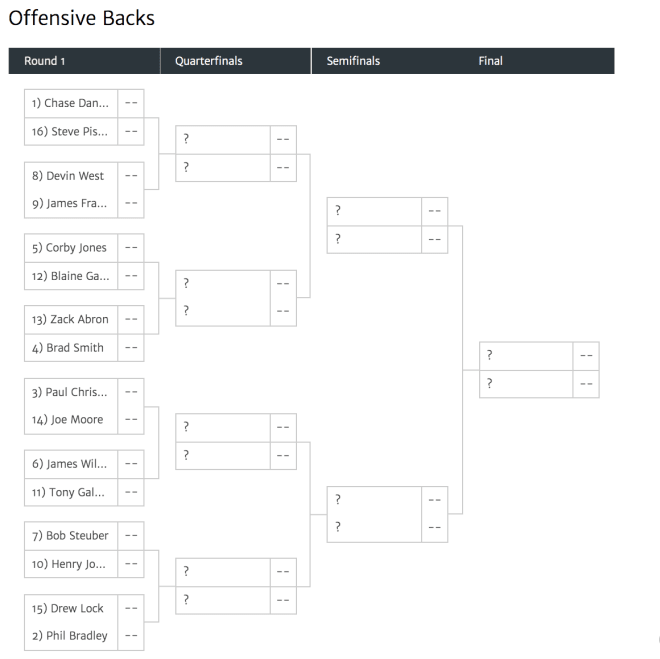Click the score box beside Tony Gal...
Image resolution: width=660 pixels, height=659 pixels.
(131, 492)
